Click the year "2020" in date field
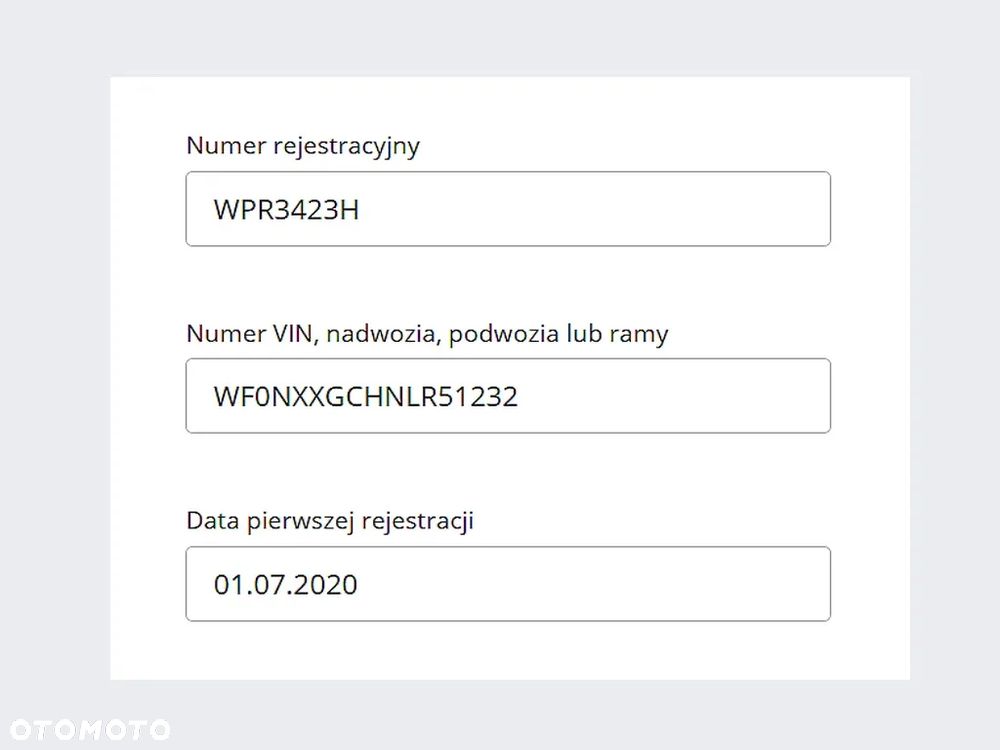 [325, 584]
